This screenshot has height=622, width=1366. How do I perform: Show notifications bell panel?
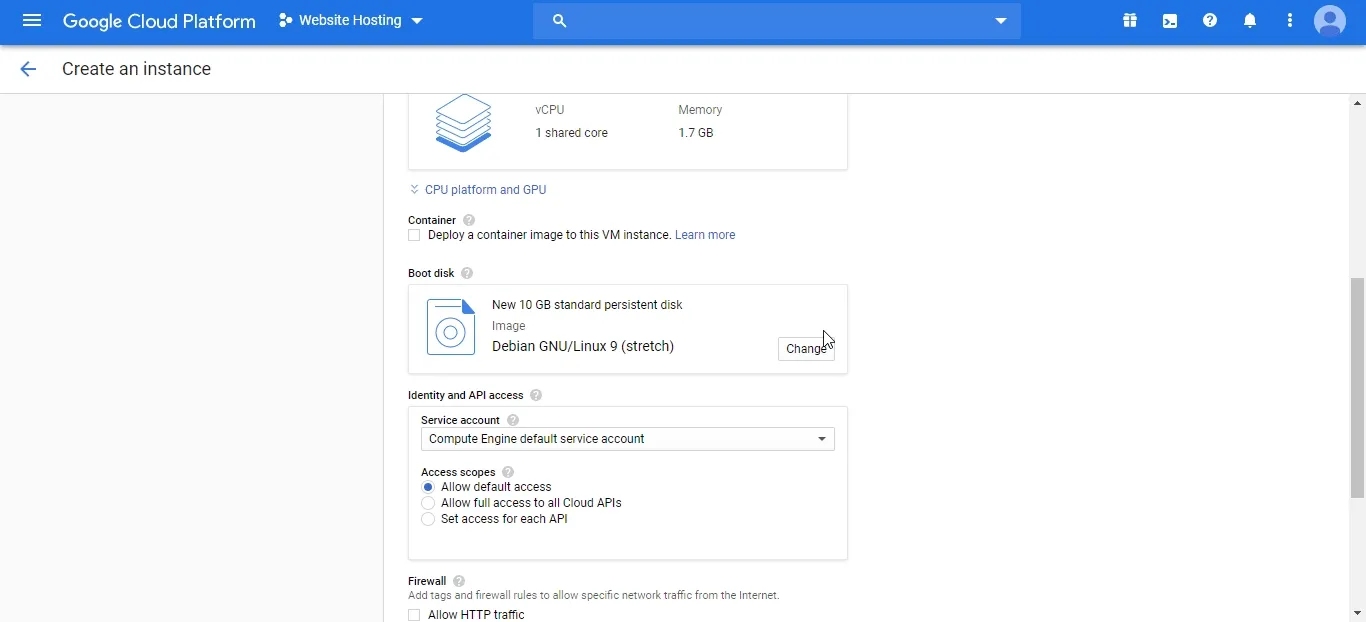point(1250,21)
